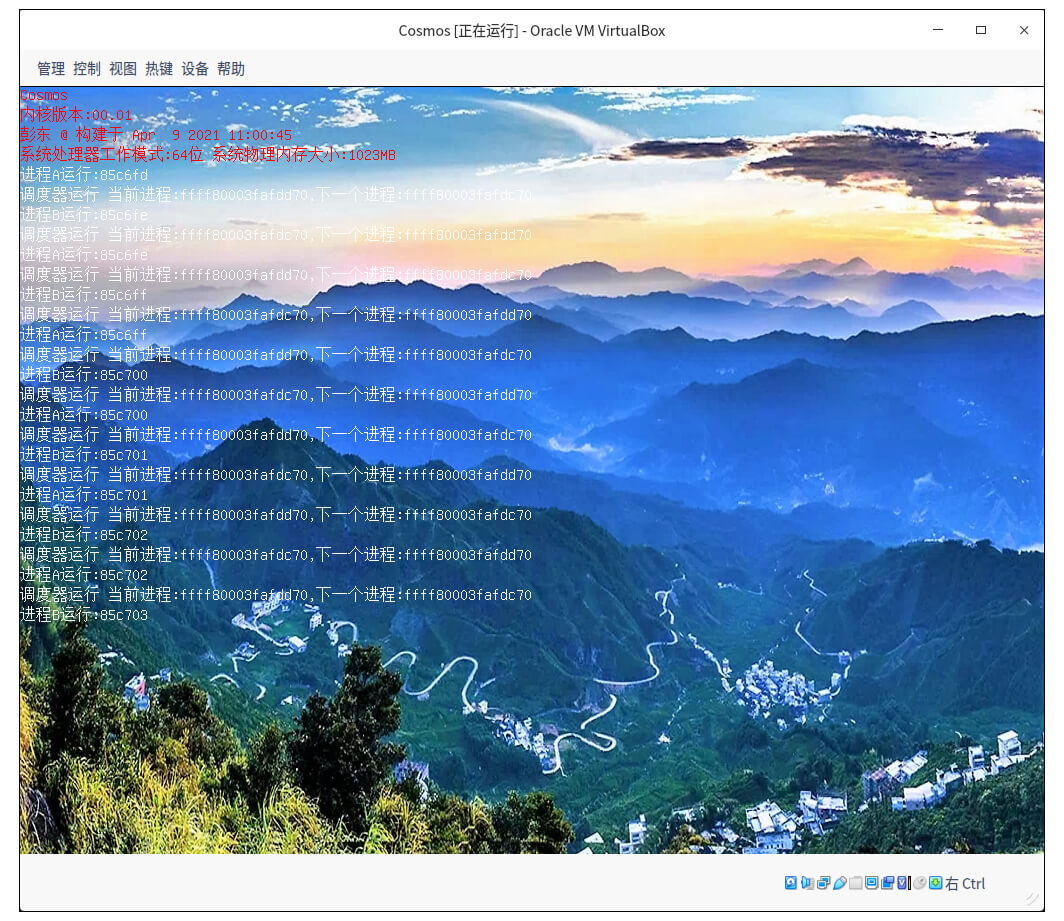Viewport: 1064px width, 921px height.
Task: Open the 帮助 menu
Action: click(x=231, y=69)
